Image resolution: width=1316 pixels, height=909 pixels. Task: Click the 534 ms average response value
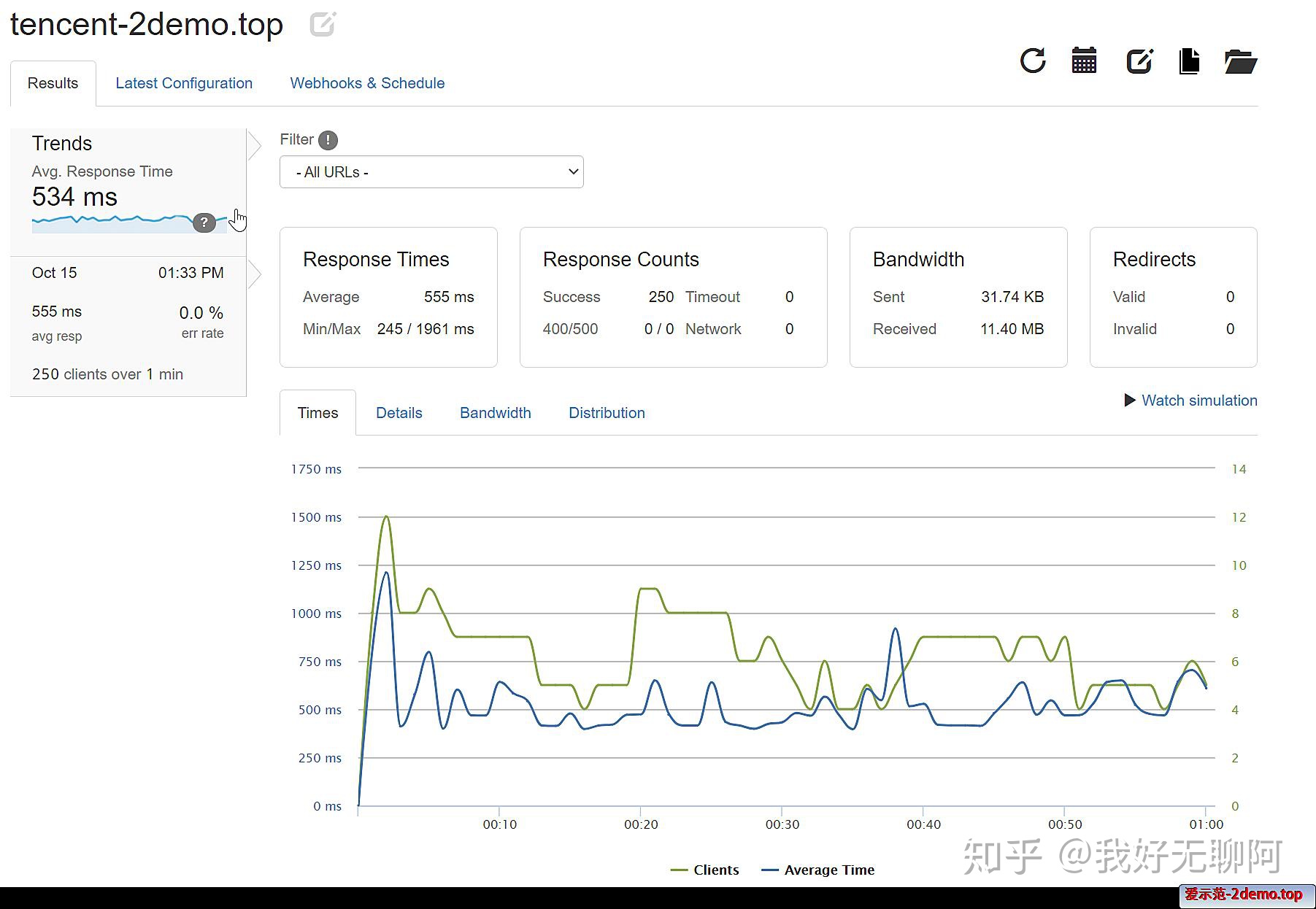pos(74,197)
